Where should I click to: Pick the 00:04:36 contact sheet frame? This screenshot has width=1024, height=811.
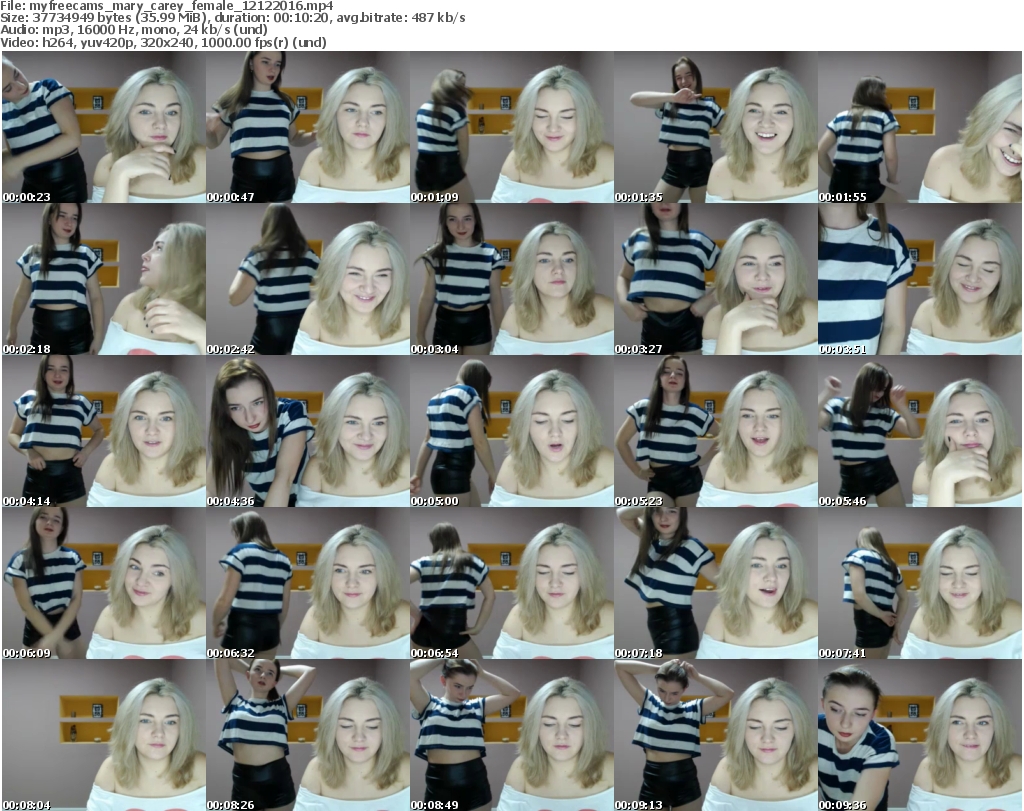coord(308,431)
